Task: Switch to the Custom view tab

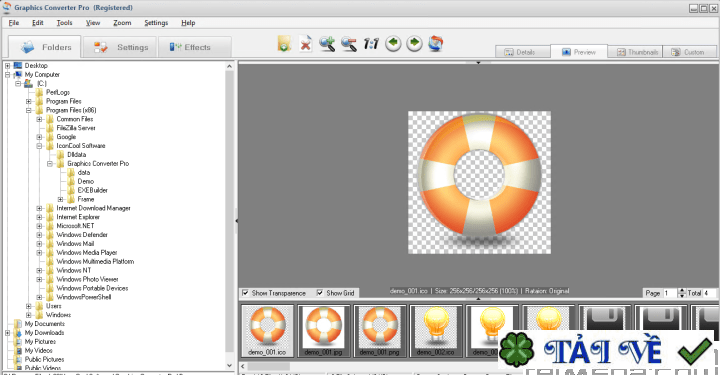Action: [689, 52]
